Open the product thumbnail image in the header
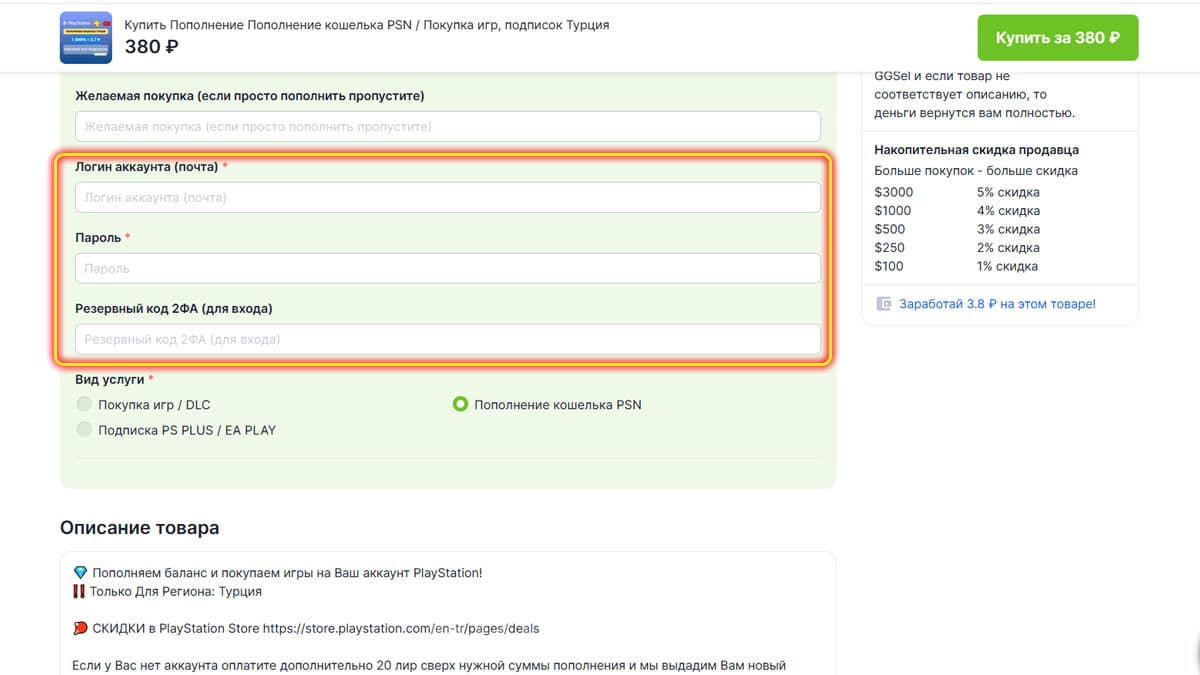Screen dimensions: 1200x675 (x=86, y=38)
